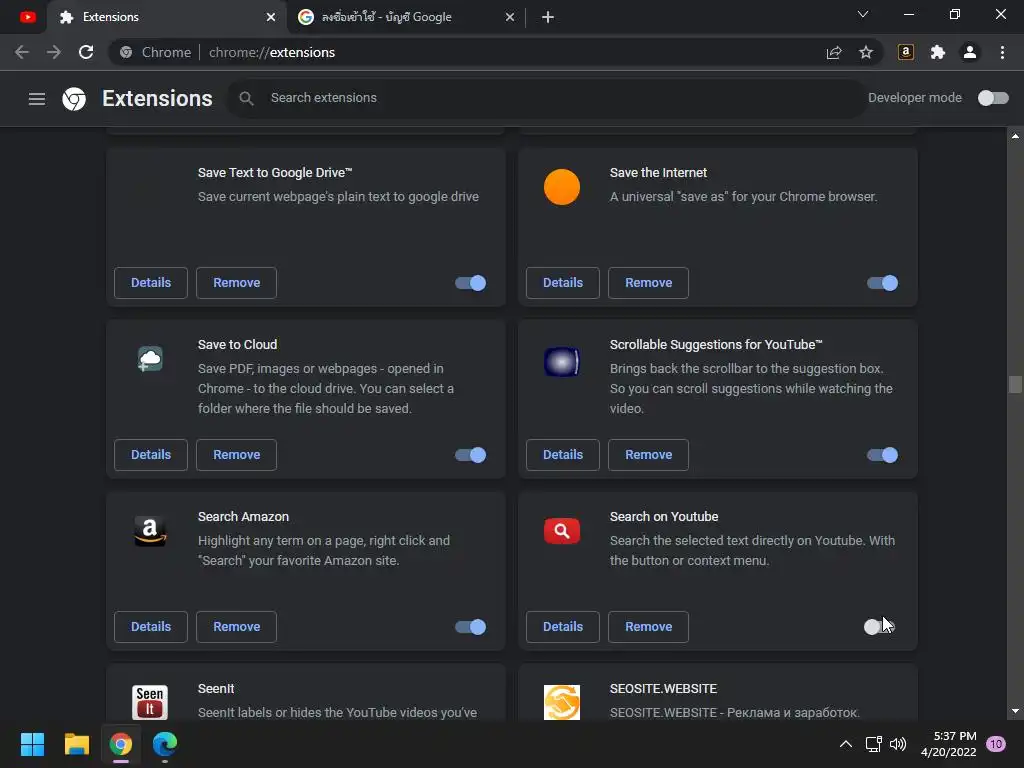This screenshot has height=768, width=1024.
Task: Open the Extensions puzzle-piece toolbar menu
Action: pos(938,52)
